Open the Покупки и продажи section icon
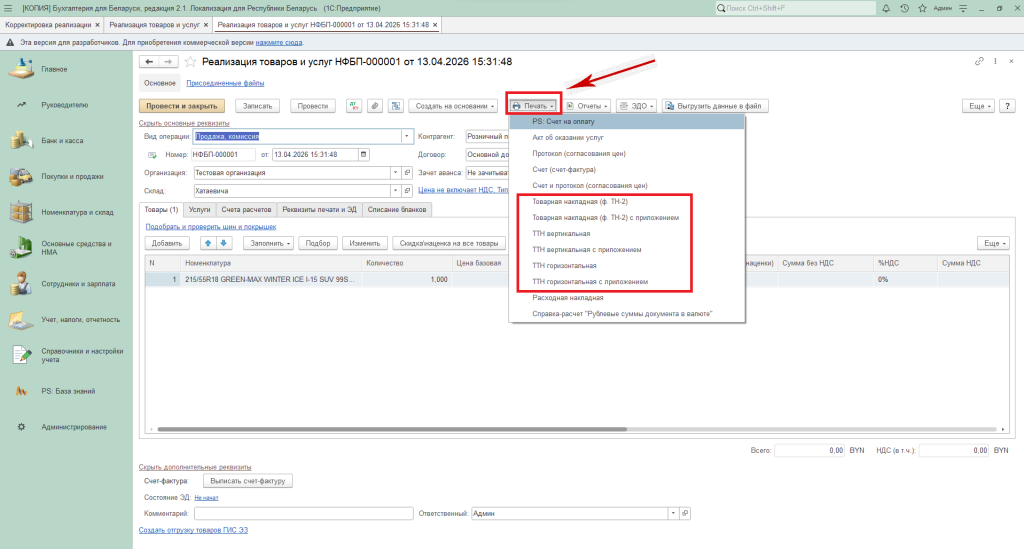The height and width of the screenshot is (549, 1024). [x=19, y=177]
